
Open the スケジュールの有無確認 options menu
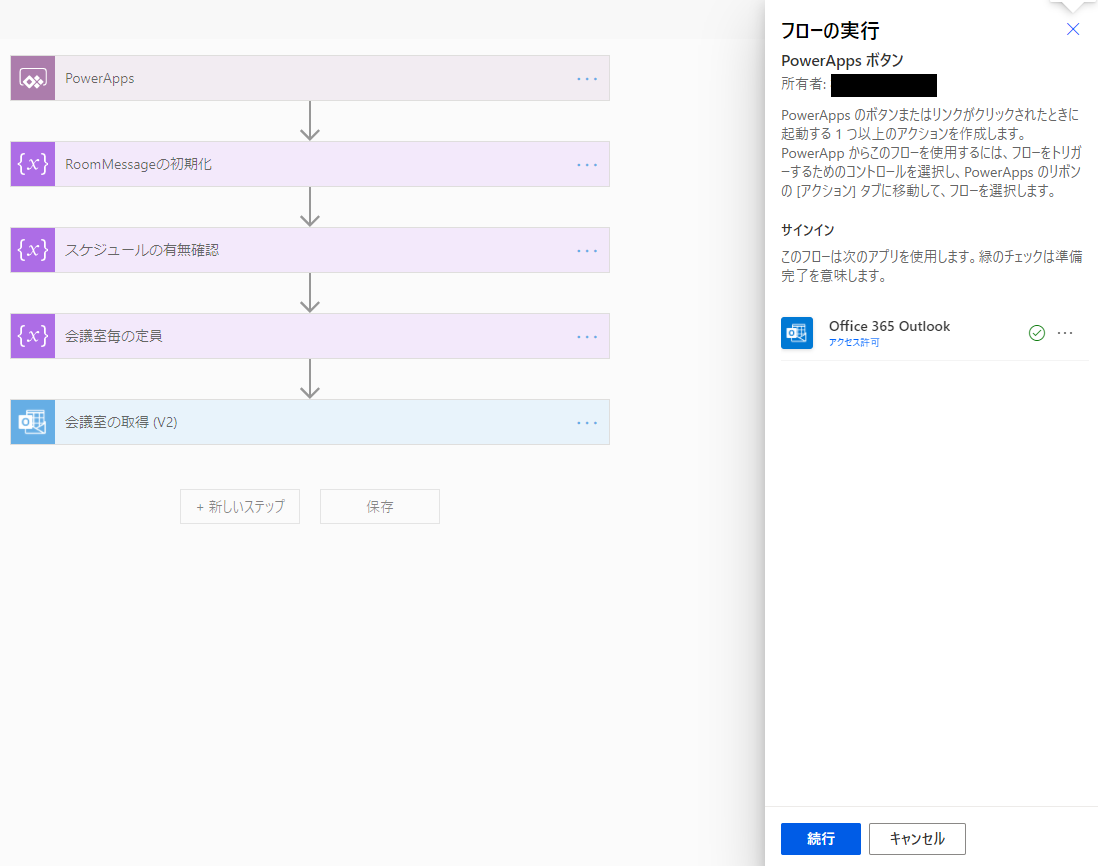(x=586, y=250)
